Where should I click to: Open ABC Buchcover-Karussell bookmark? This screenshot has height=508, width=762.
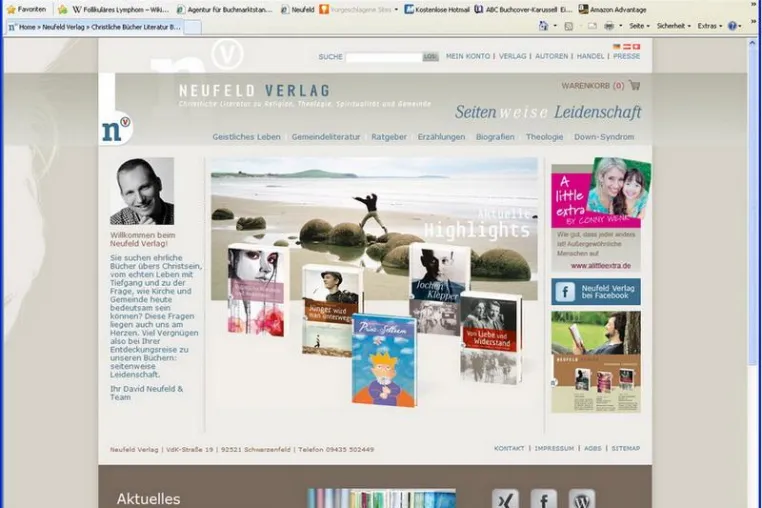[523, 9]
